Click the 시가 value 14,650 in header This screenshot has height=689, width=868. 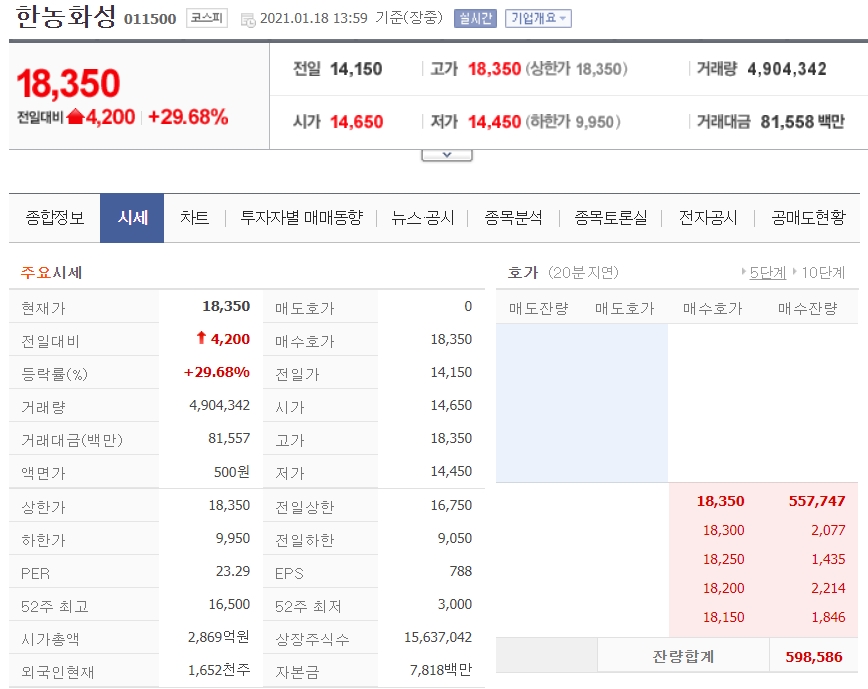(x=356, y=122)
